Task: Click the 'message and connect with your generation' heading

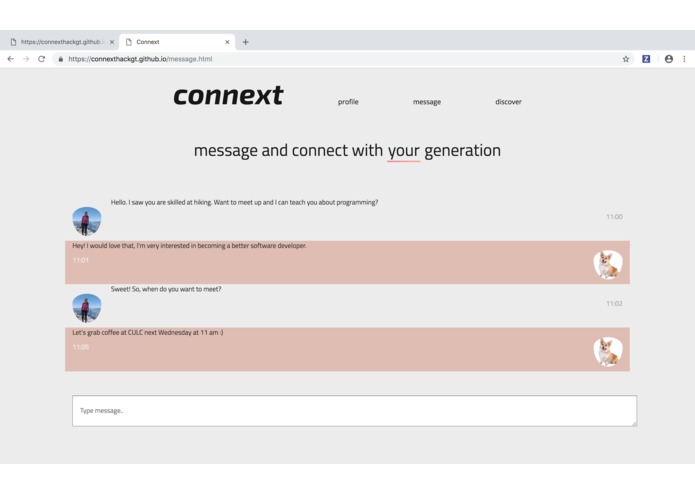Action: click(348, 151)
